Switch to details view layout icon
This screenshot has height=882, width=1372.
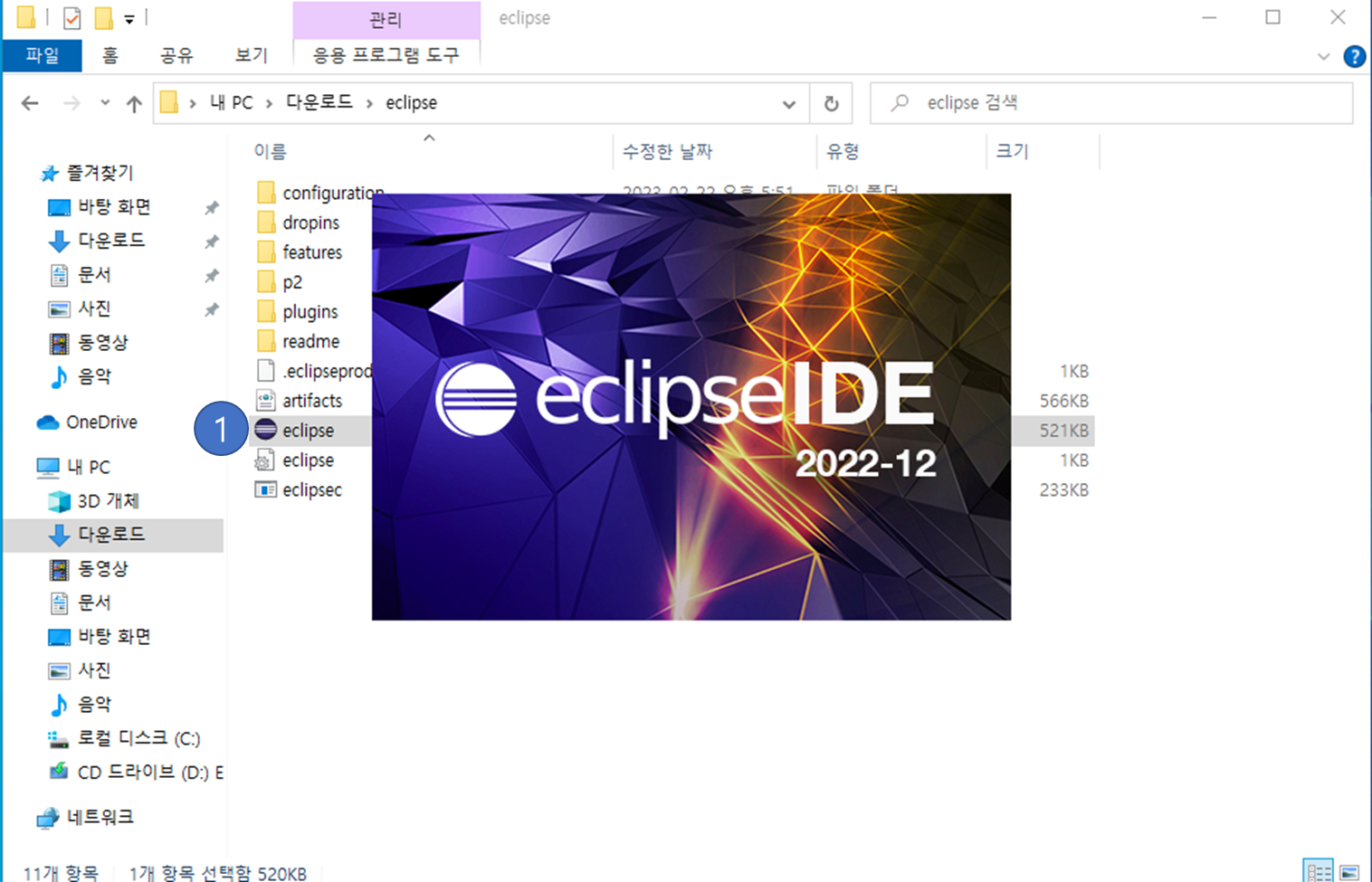[1319, 871]
